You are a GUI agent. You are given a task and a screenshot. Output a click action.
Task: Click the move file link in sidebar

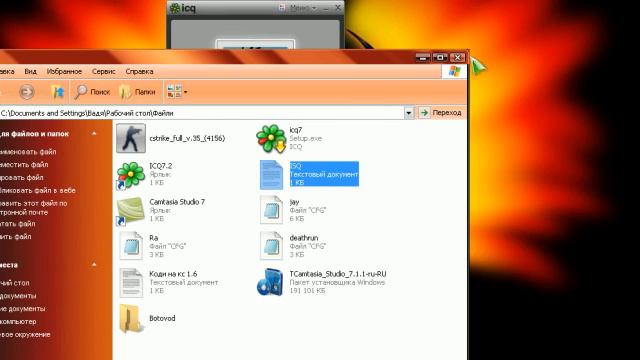point(24,164)
